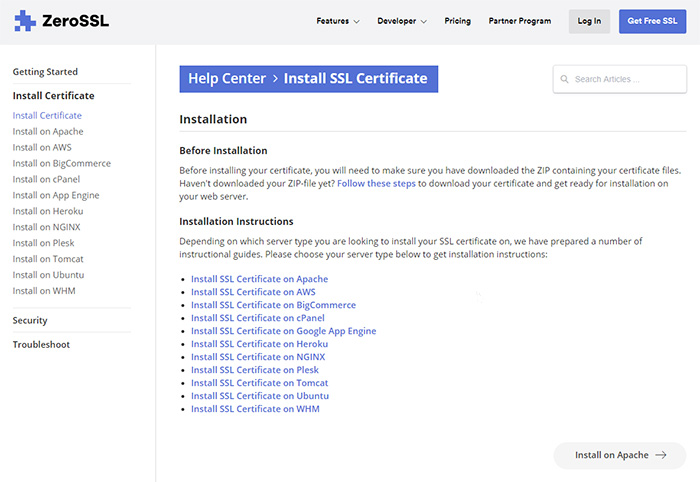This screenshot has width=700, height=482.
Task: Click the Installation heading
Action: (x=213, y=119)
